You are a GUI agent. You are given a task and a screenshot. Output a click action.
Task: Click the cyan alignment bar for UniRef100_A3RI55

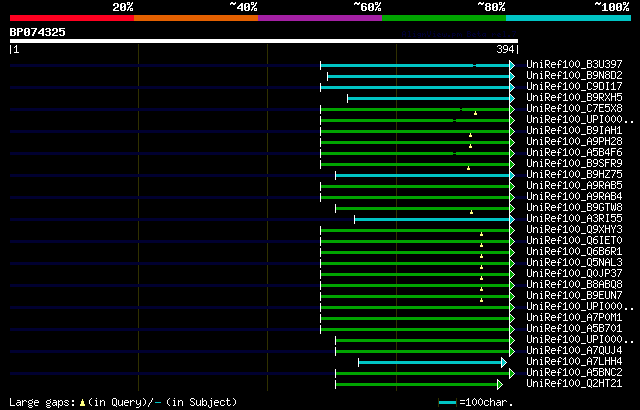pyautogui.click(x=432, y=219)
